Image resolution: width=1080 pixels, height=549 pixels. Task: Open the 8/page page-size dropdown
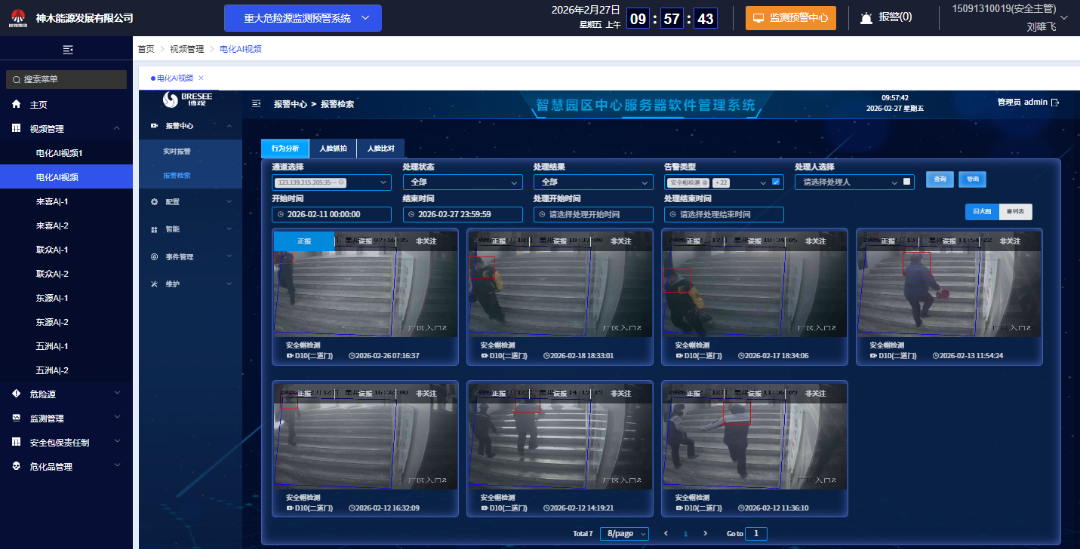(x=625, y=534)
